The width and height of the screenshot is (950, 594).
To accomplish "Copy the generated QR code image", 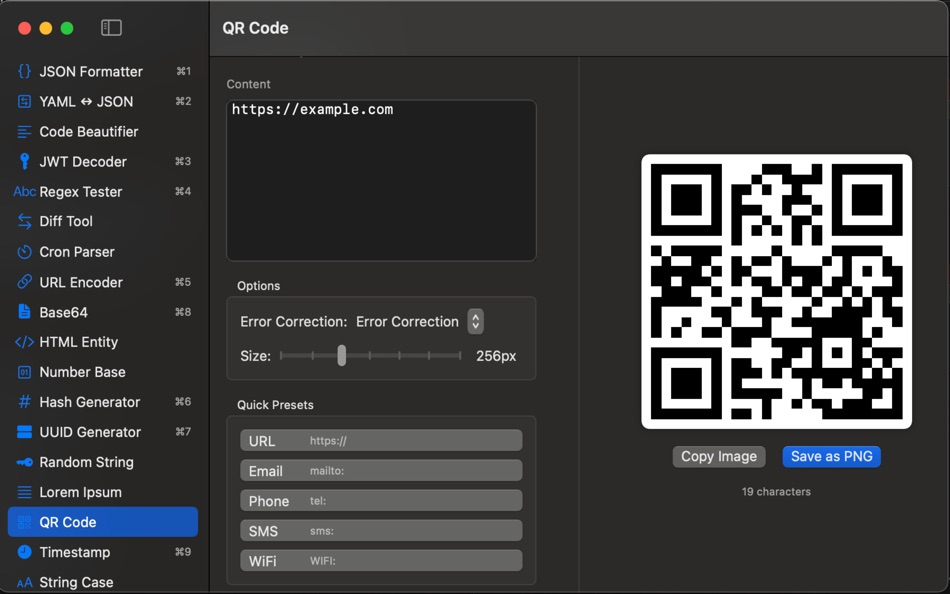I will 718,456.
